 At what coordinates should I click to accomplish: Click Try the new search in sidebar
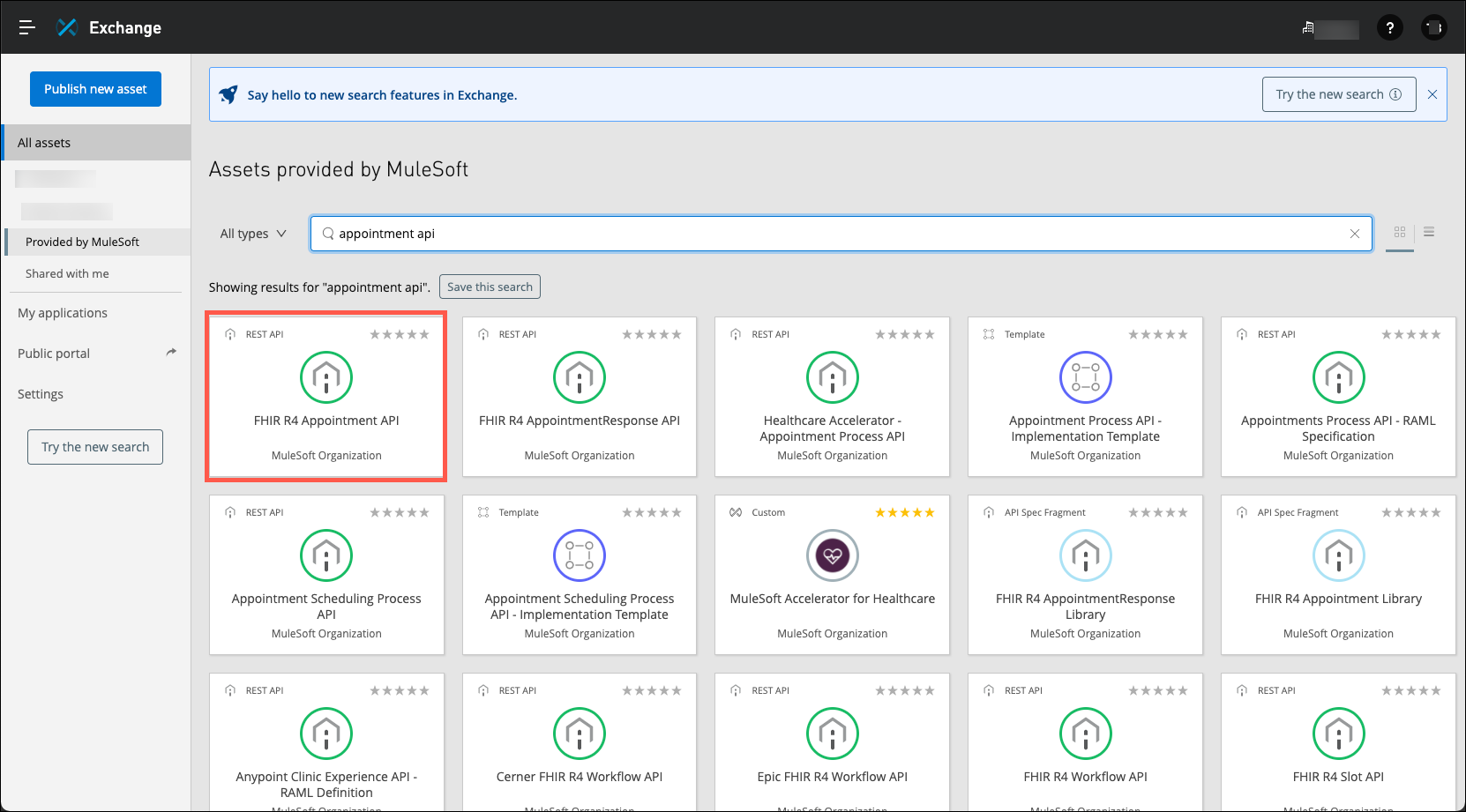pyautogui.click(x=95, y=447)
